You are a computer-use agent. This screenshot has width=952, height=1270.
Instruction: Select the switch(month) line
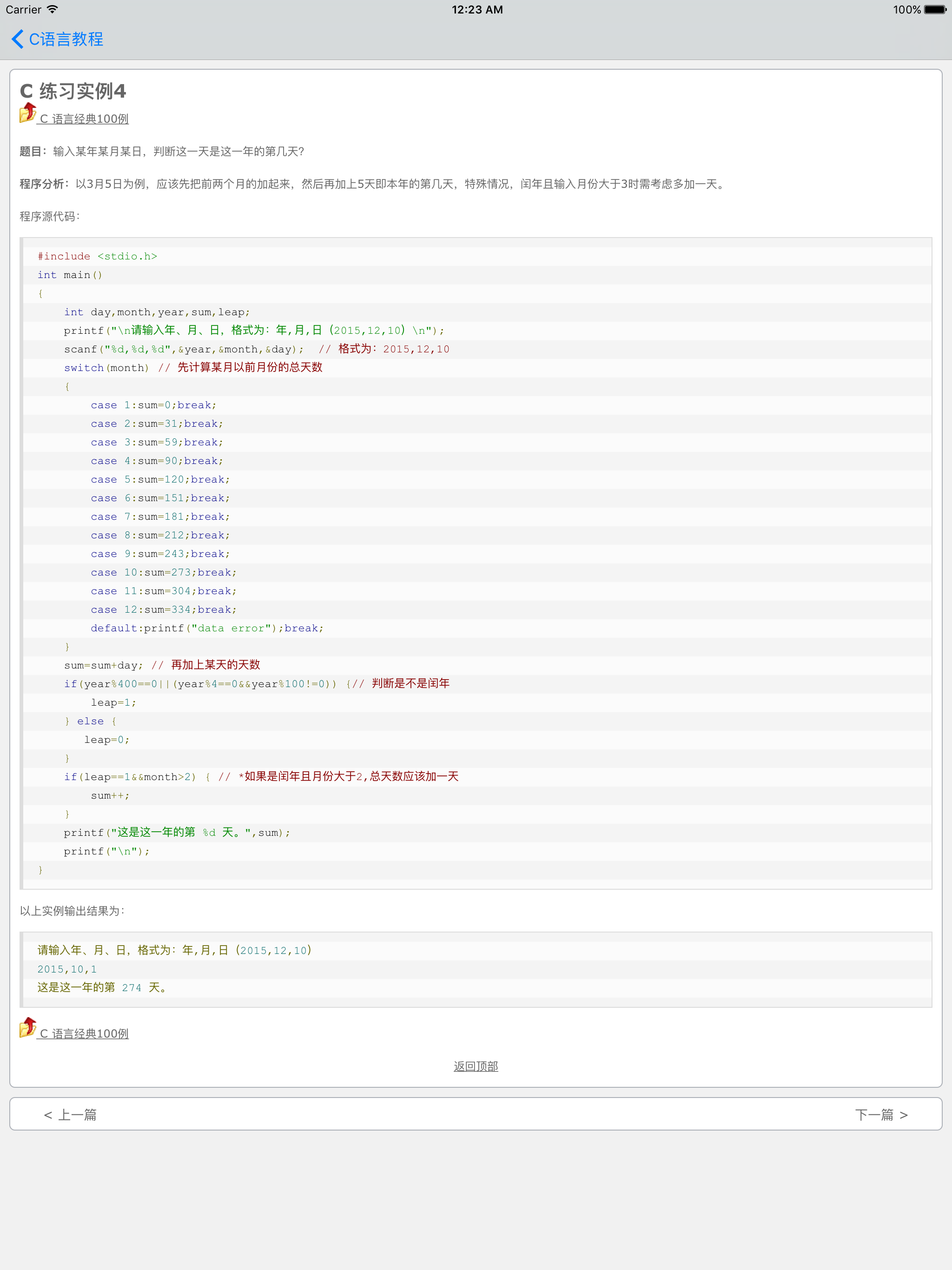click(193, 367)
